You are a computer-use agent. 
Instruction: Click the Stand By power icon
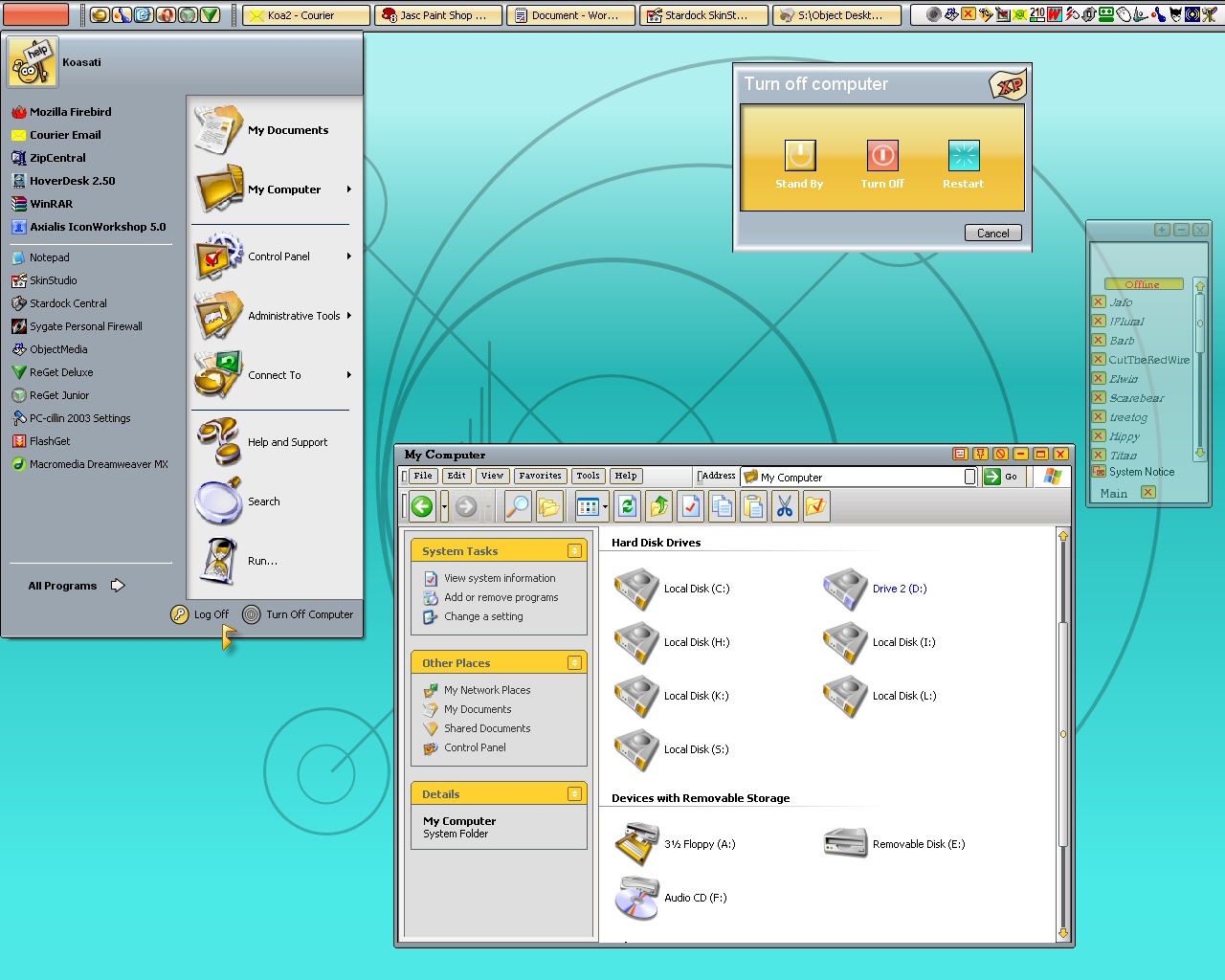pyautogui.click(x=800, y=155)
